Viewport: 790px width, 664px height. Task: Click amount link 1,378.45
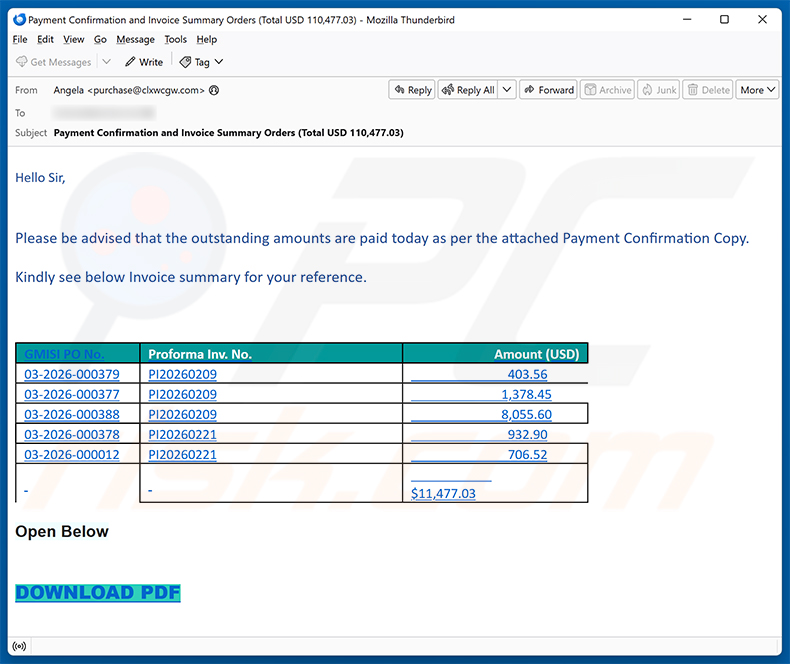pos(526,394)
